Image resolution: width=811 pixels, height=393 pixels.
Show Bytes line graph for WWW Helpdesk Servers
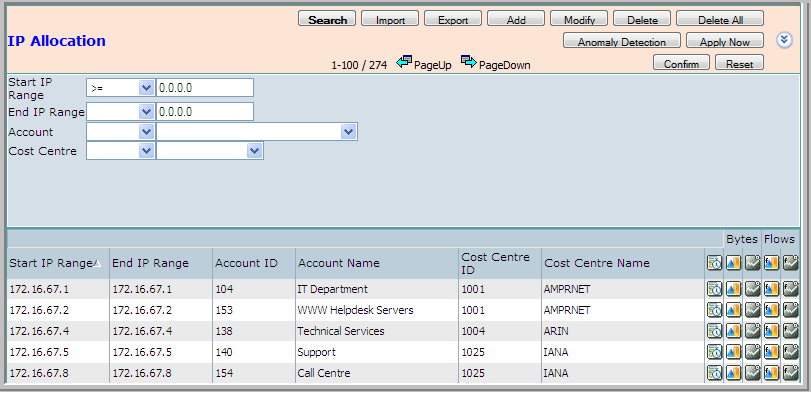click(752, 310)
